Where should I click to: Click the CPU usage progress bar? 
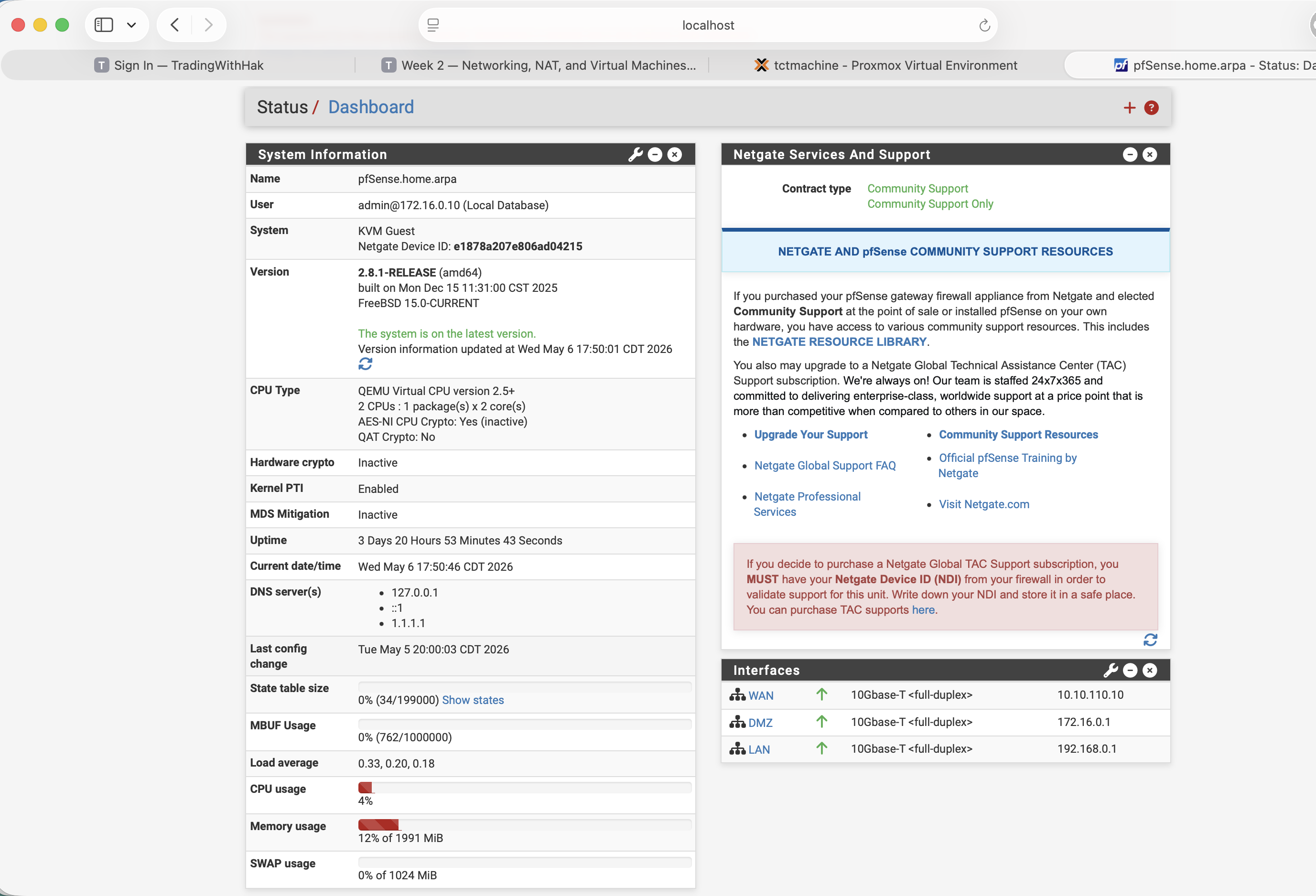524,788
